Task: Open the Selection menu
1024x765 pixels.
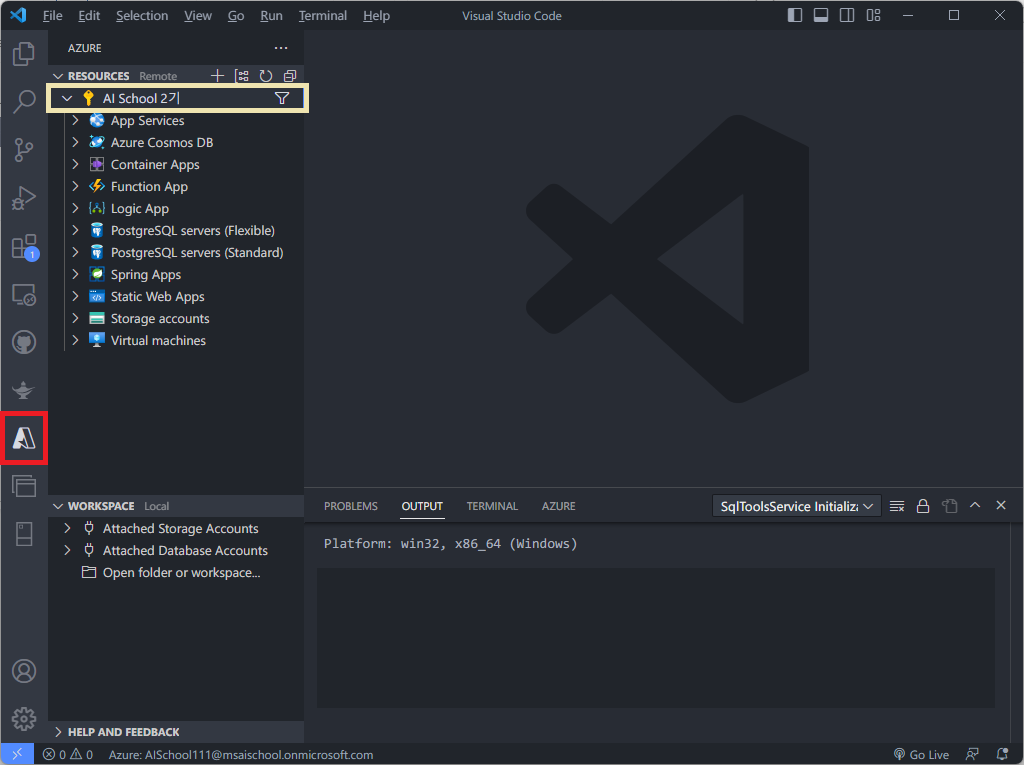Action: click(x=142, y=15)
